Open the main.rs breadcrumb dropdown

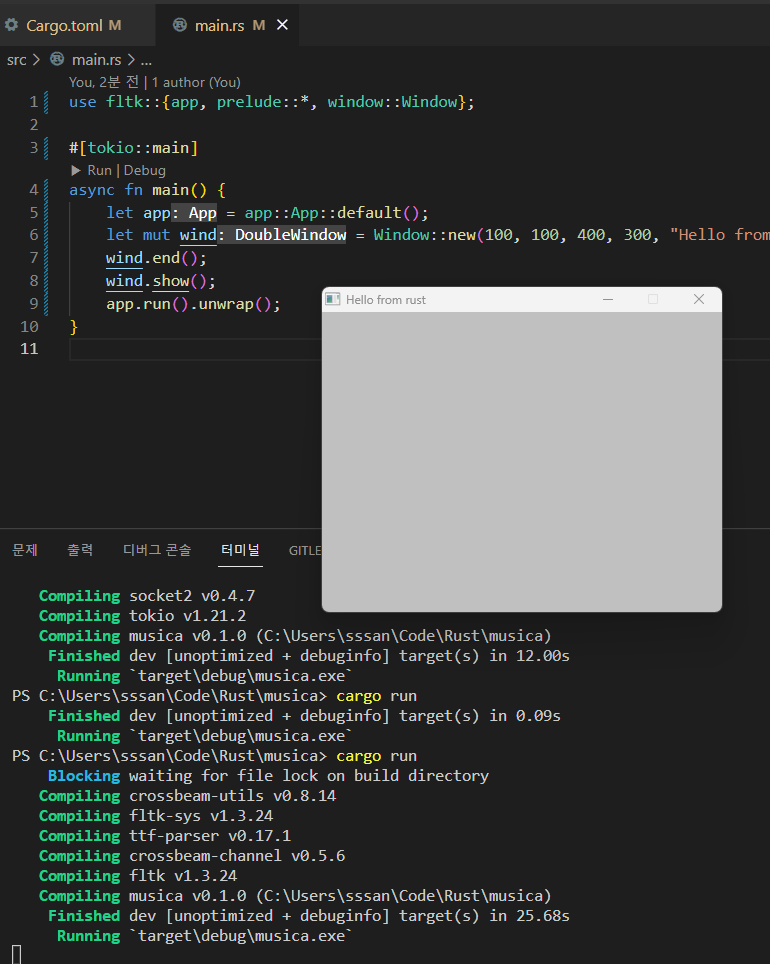(x=96, y=59)
